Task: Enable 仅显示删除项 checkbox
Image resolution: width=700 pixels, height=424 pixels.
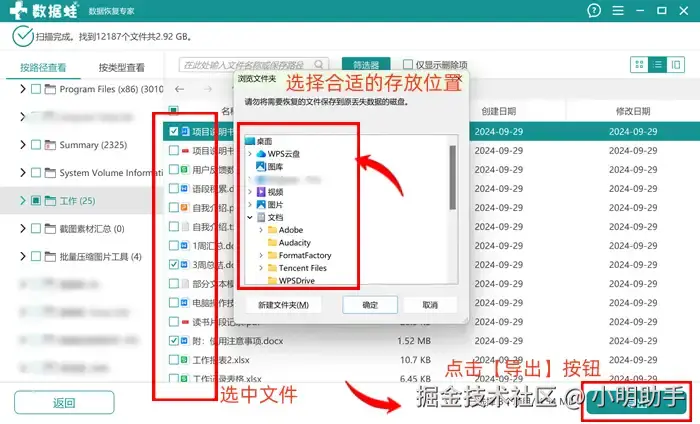Action: pos(408,64)
